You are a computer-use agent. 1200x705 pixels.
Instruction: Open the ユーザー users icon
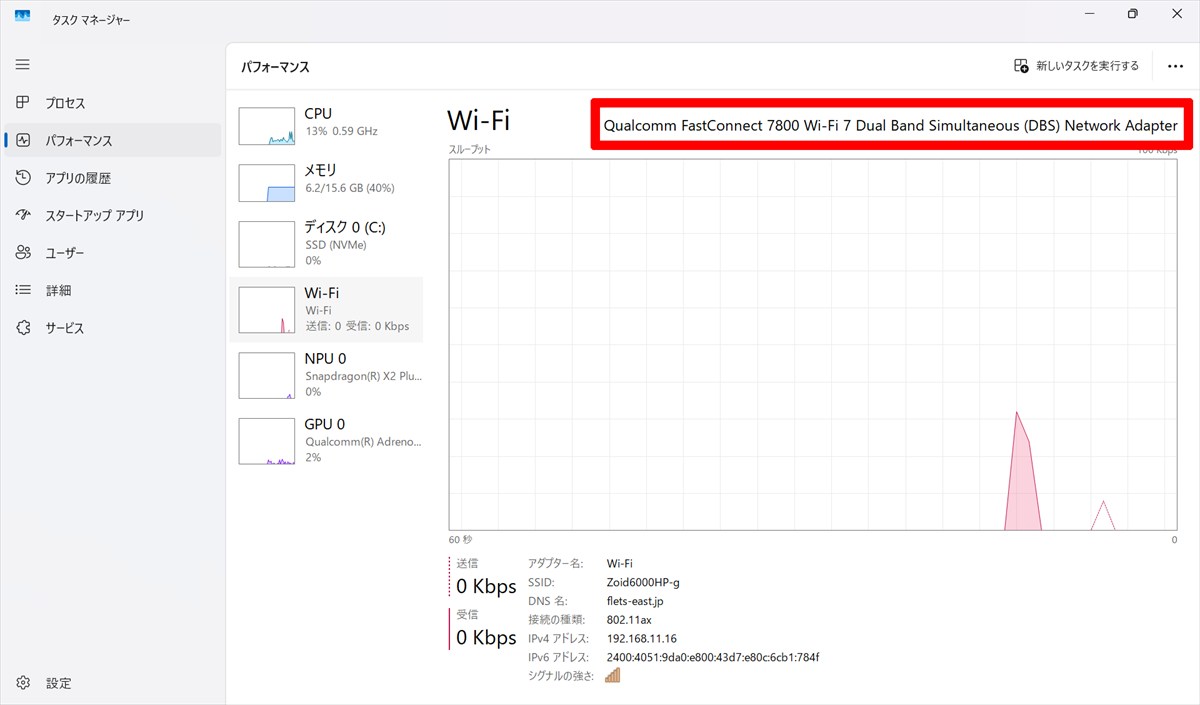point(23,253)
